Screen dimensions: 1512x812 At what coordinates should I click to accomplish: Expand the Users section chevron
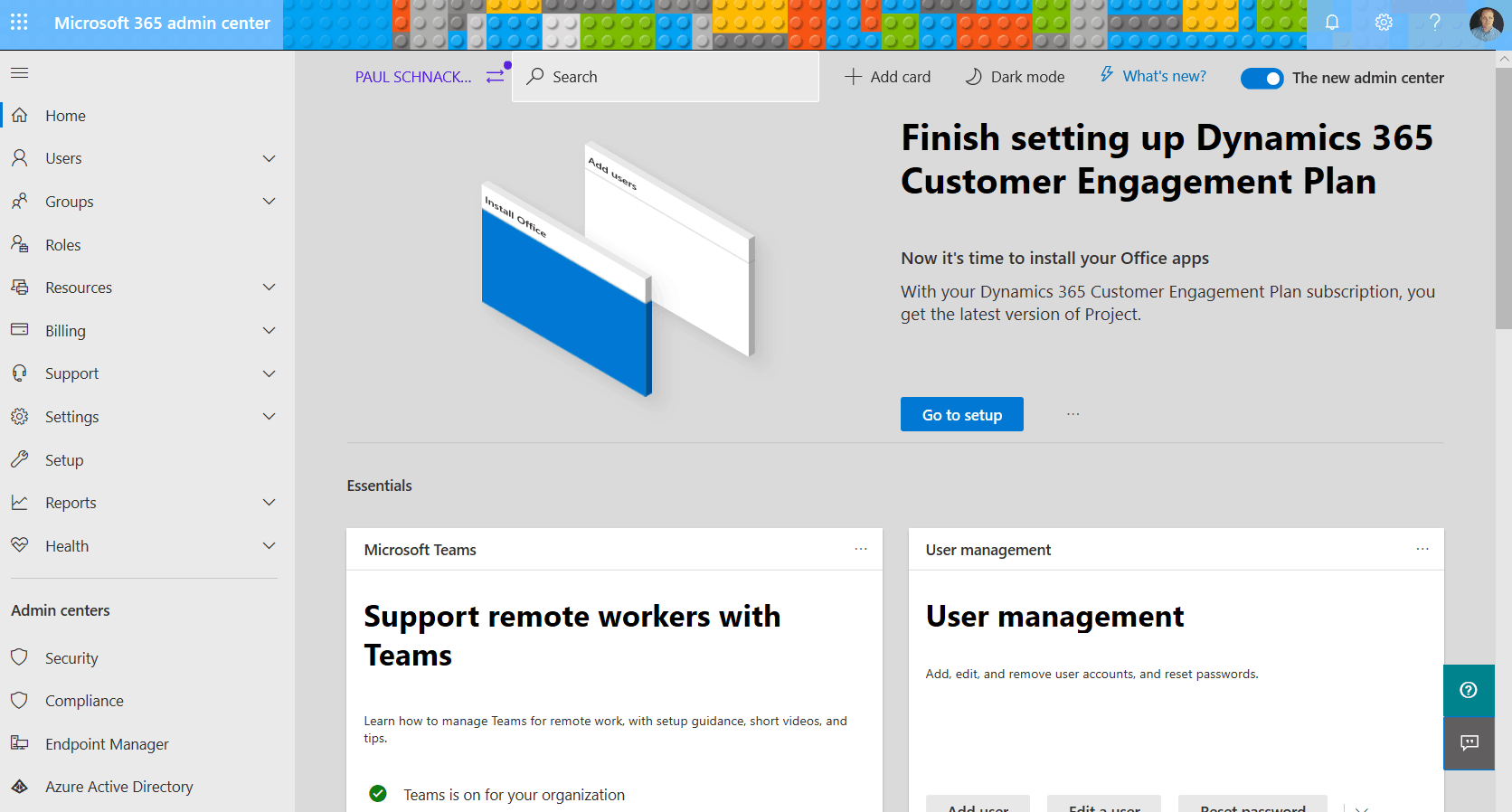(269, 158)
